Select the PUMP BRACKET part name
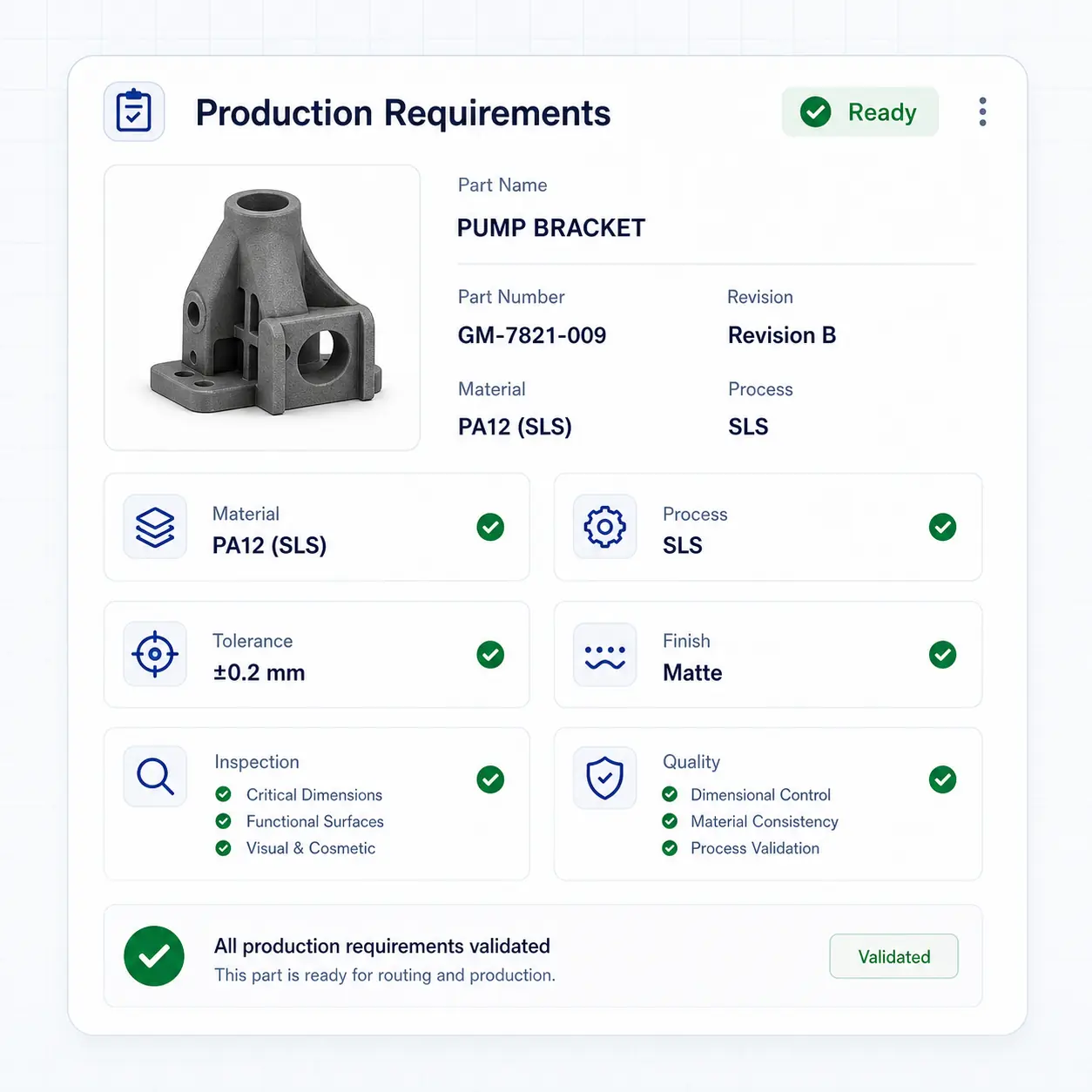 click(551, 228)
